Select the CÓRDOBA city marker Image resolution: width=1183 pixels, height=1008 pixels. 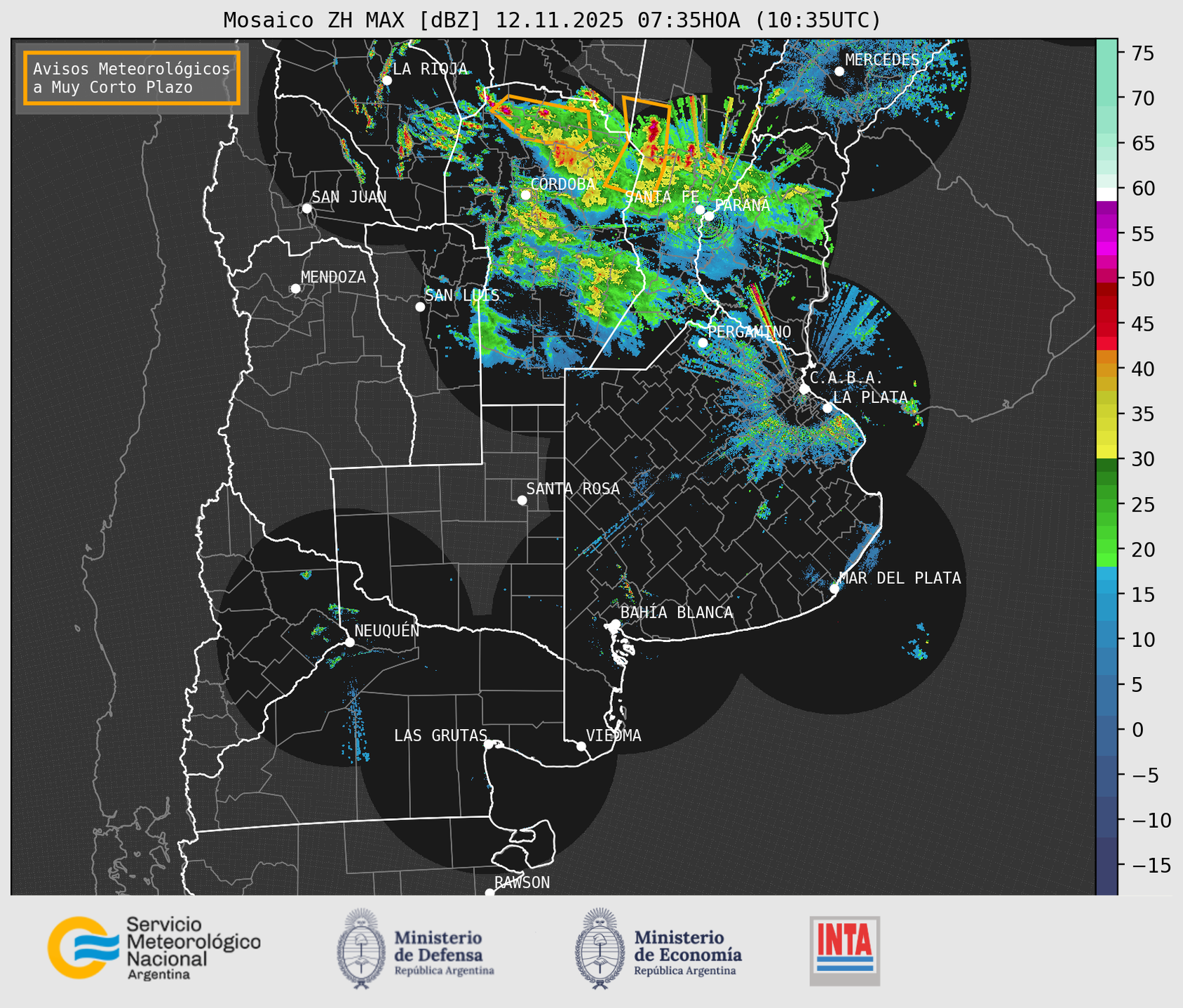526,195
